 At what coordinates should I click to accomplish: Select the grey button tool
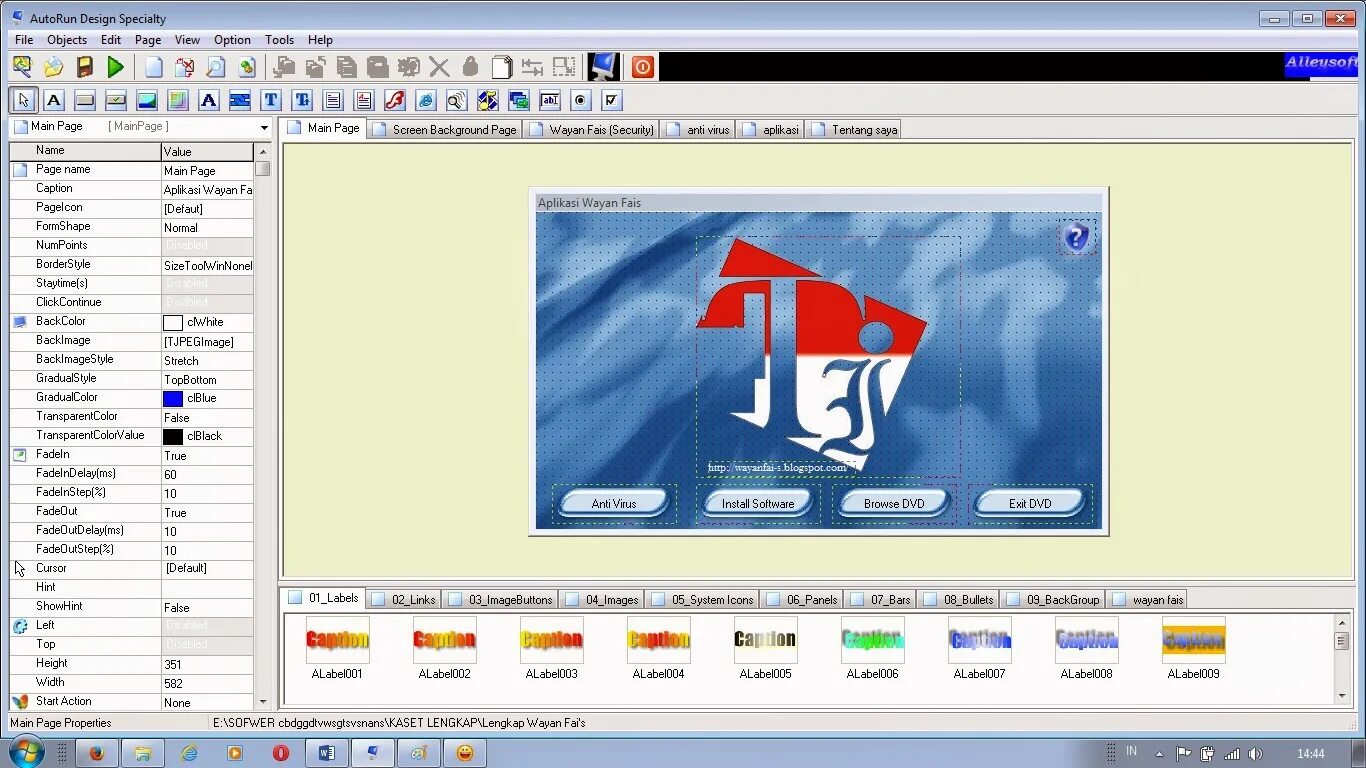tap(85, 100)
